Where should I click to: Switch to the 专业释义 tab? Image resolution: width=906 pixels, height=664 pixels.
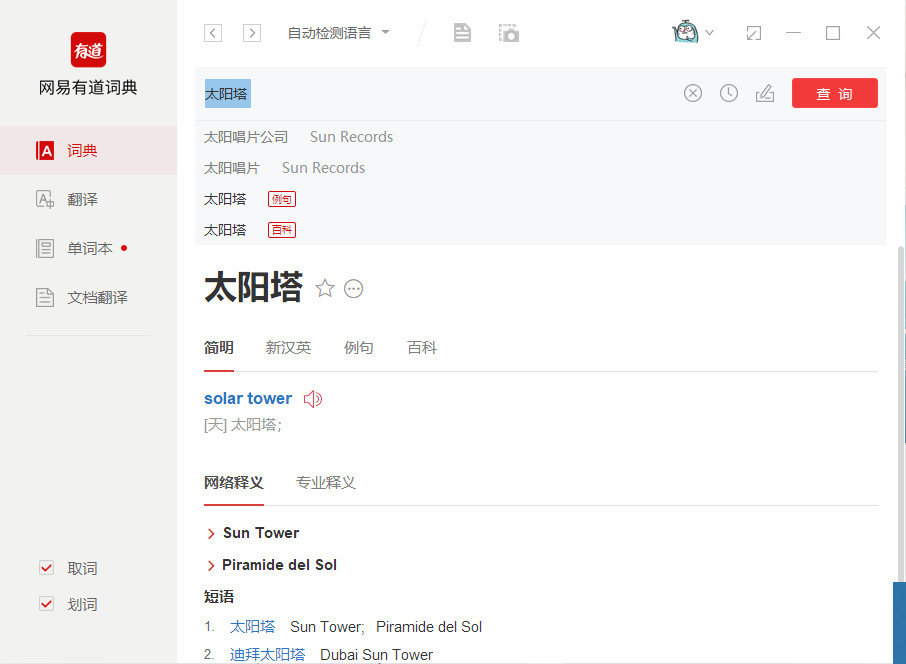tap(326, 483)
